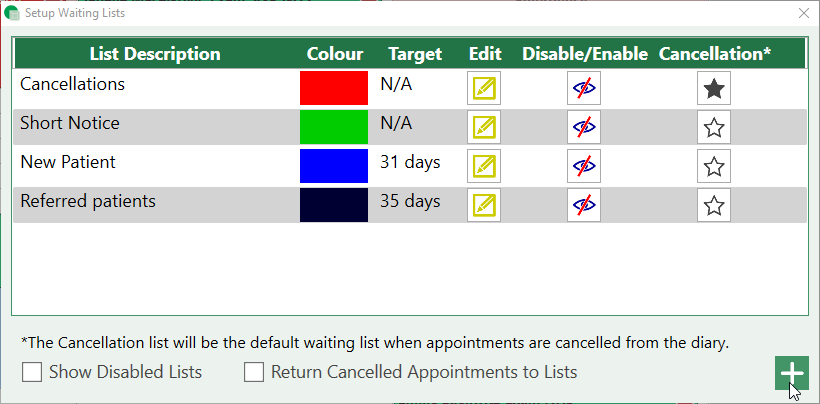Star the Referred patients list
This screenshot has width=820, height=404.
[713, 205]
